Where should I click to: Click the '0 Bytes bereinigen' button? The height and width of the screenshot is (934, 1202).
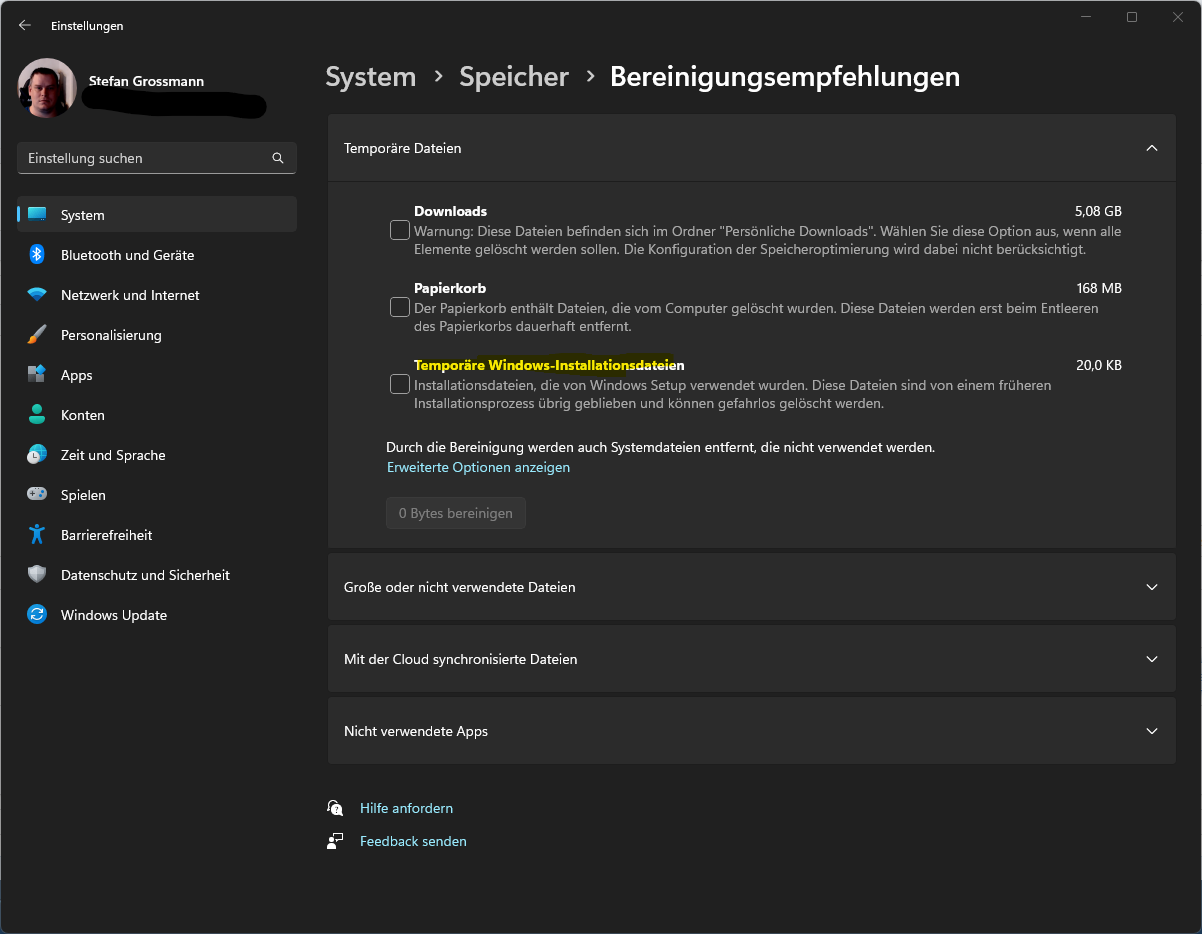456,513
